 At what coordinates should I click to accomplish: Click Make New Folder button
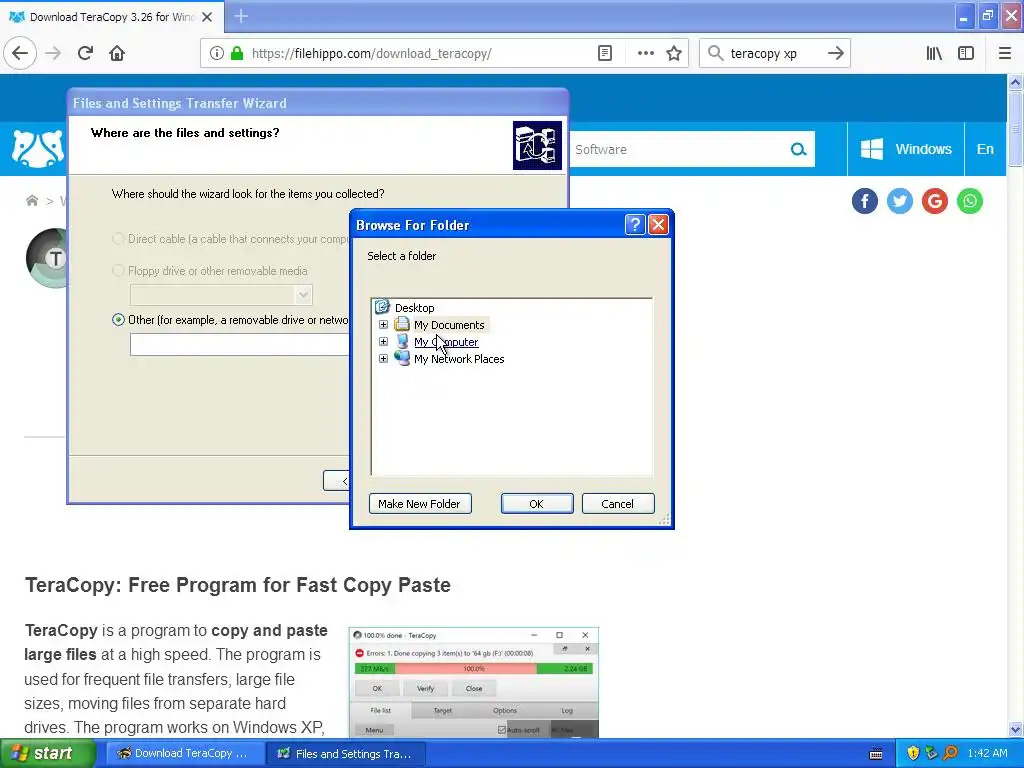tap(420, 504)
